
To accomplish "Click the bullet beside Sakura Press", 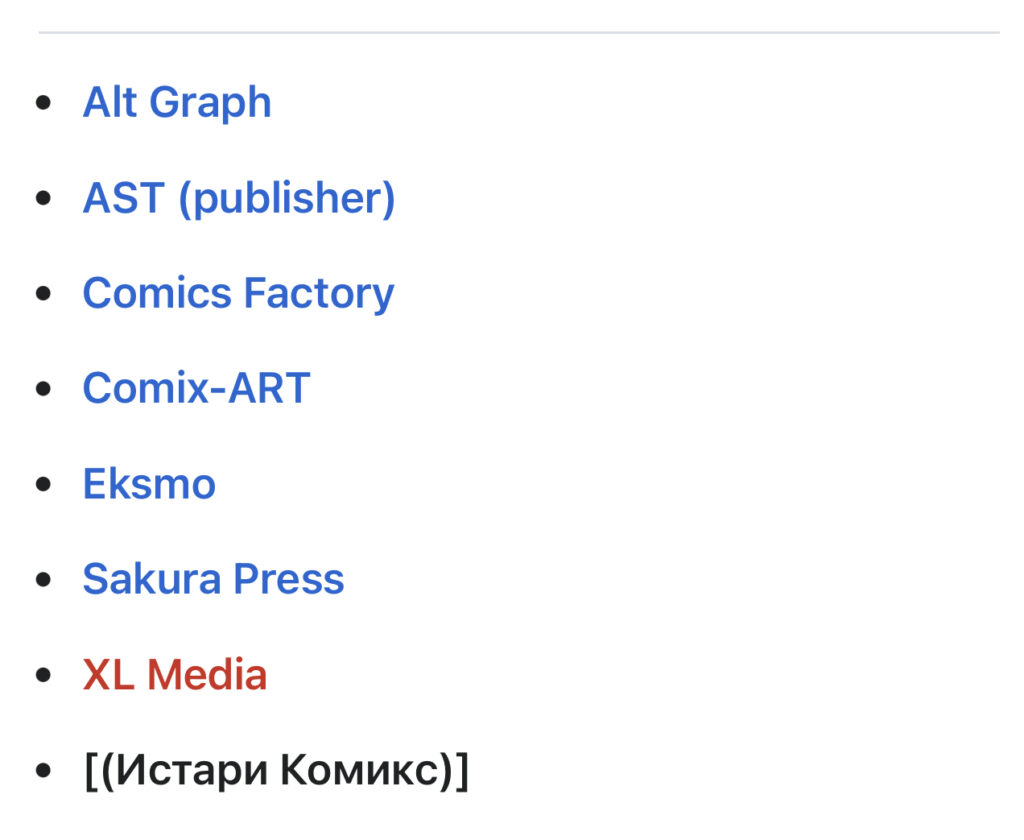I will [43, 580].
